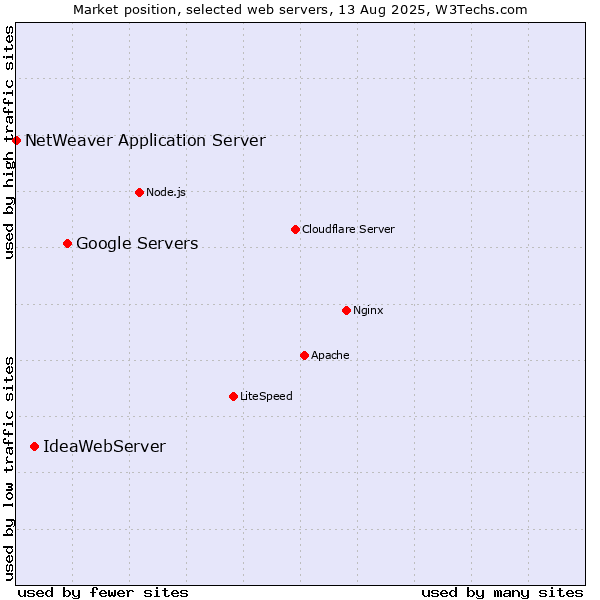Click the 'used by fewer sites' axis label

pos(103,593)
